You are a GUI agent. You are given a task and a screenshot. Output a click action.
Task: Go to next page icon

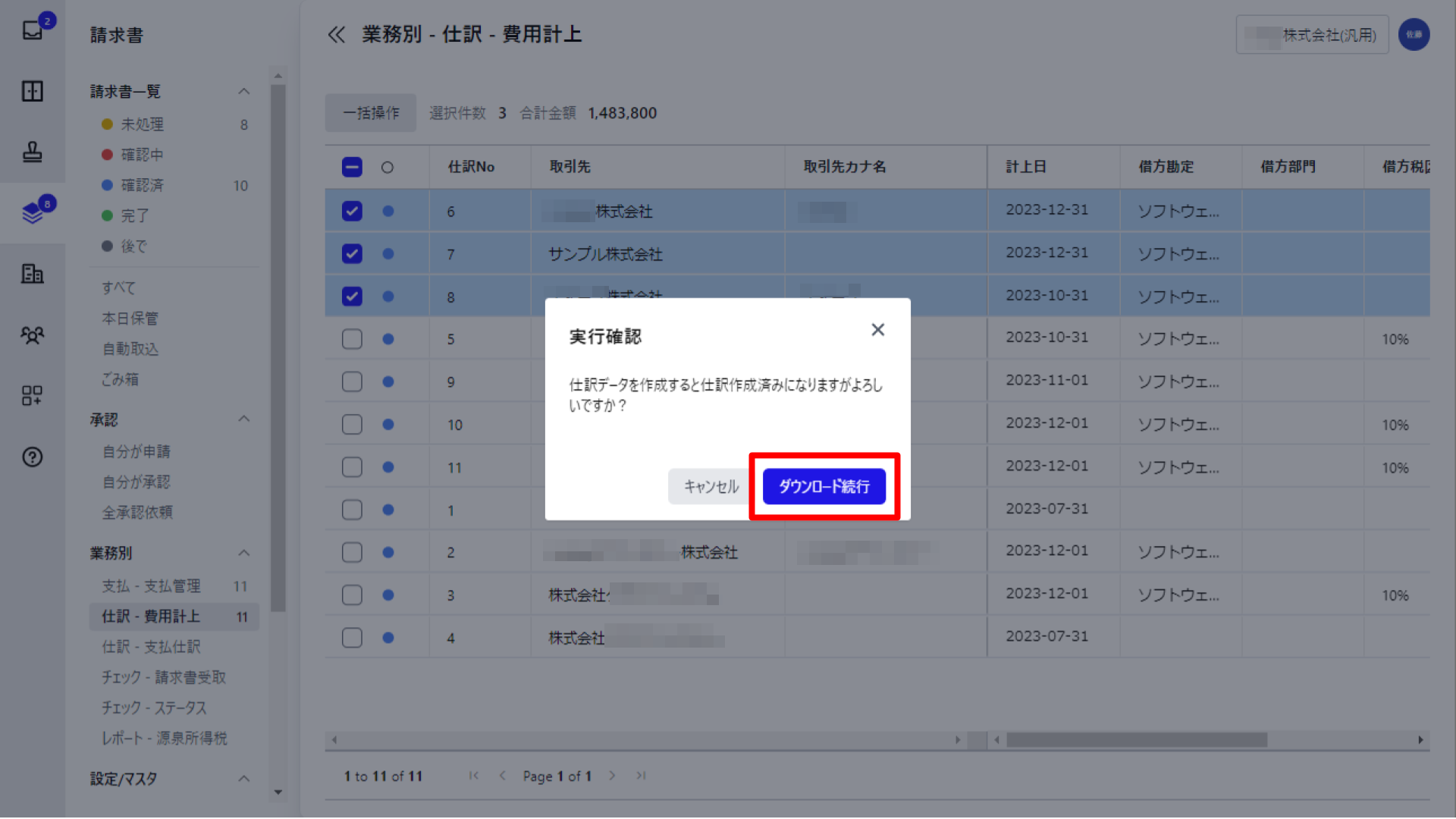tap(612, 776)
